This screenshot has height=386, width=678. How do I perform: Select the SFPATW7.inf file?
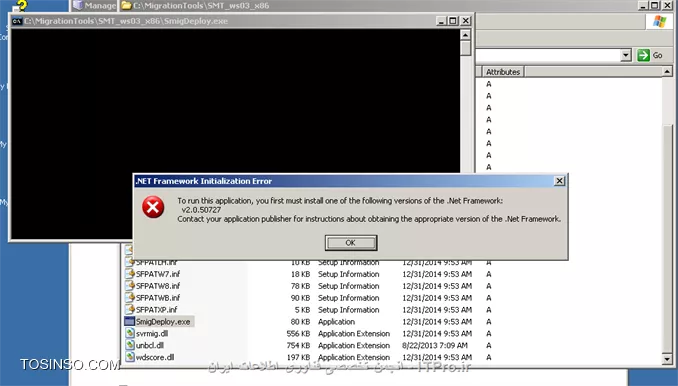pos(158,274)
